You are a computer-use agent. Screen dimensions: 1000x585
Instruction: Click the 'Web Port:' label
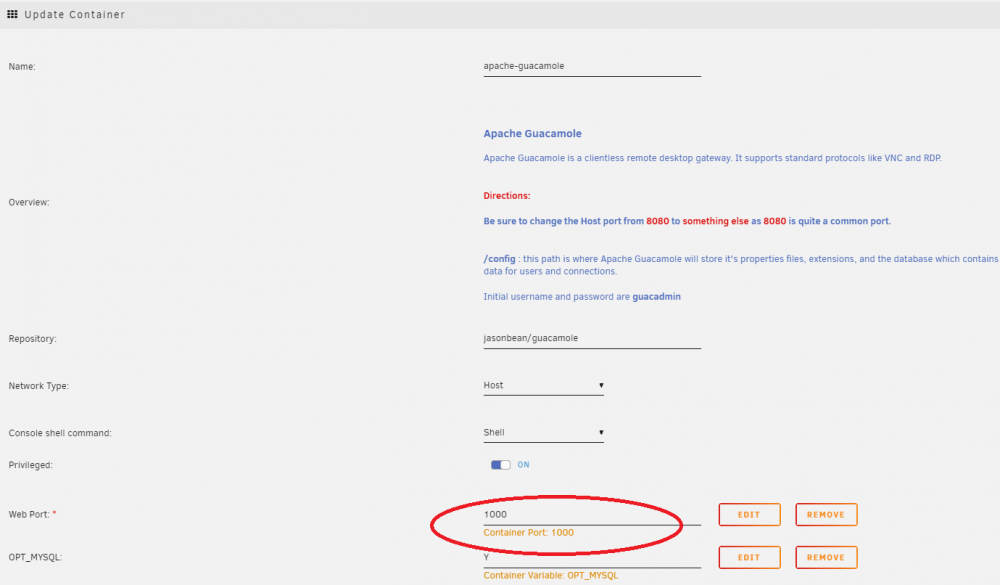[x=29, y=514]
